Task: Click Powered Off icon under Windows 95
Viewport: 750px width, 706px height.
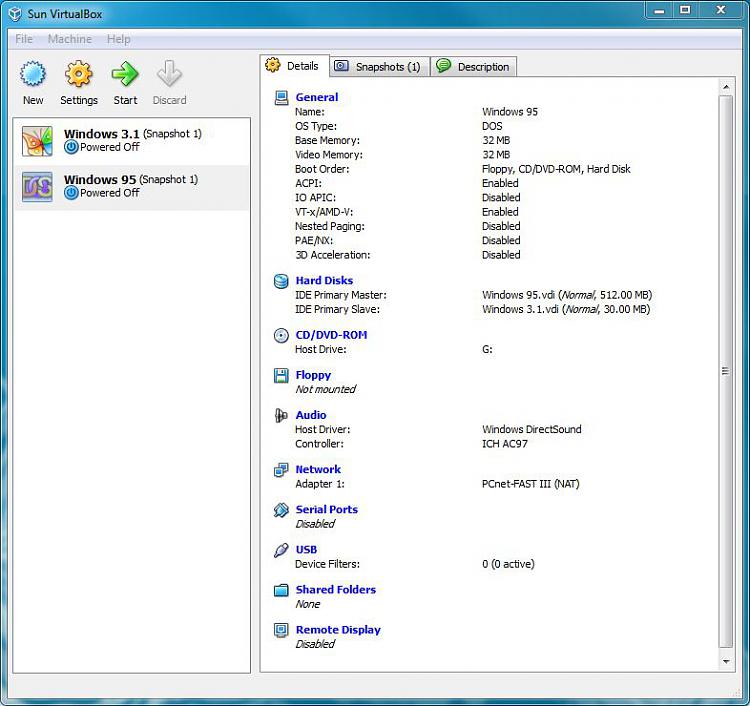Action: coord(71,193)
